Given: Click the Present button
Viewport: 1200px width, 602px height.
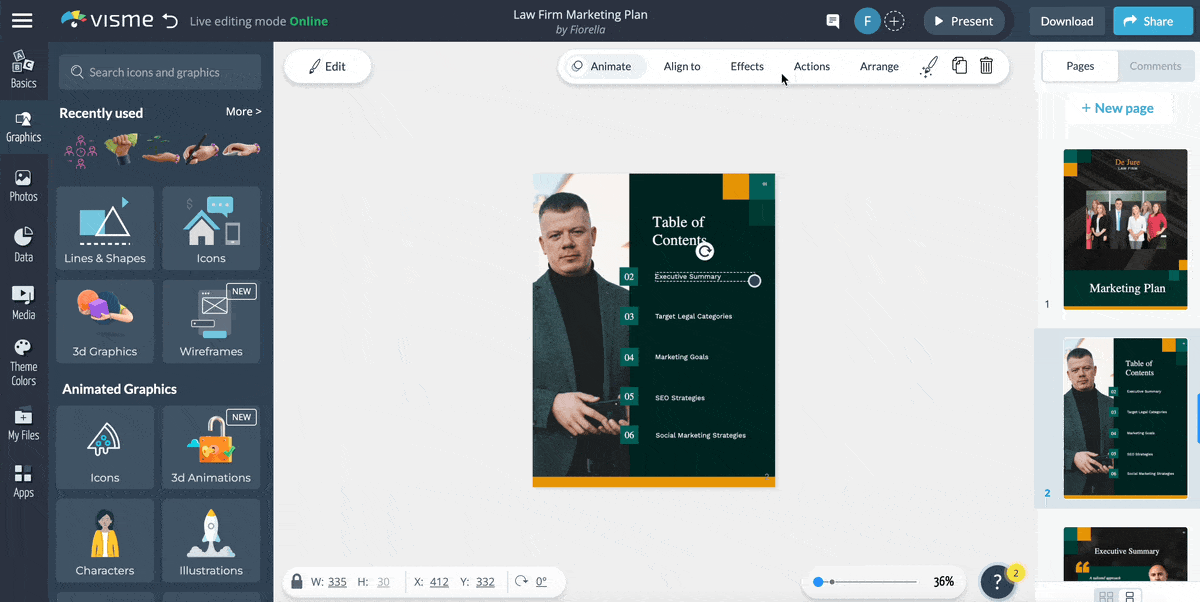Looking at the screenshot, I should click(x=962, y=20).
